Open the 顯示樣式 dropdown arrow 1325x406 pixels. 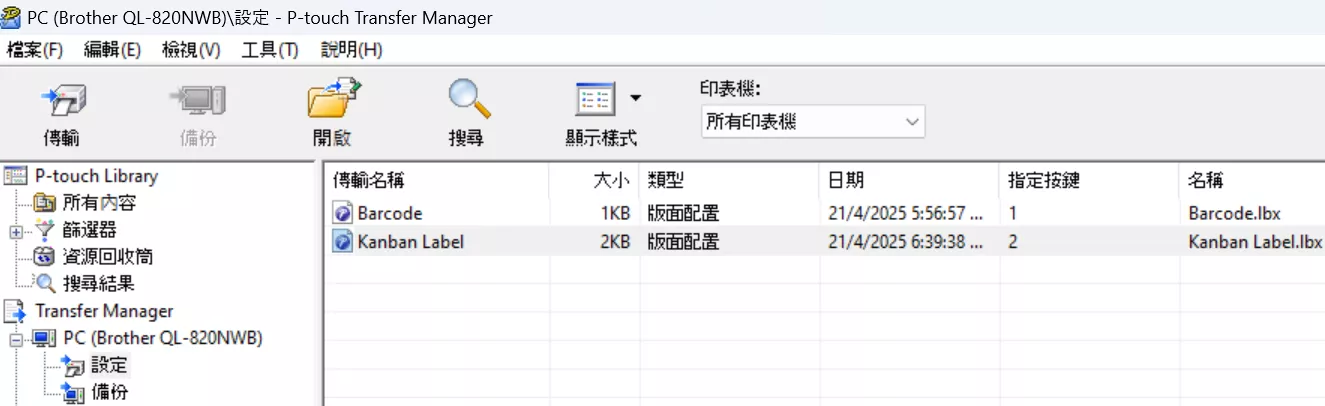[x=635, y=99]
